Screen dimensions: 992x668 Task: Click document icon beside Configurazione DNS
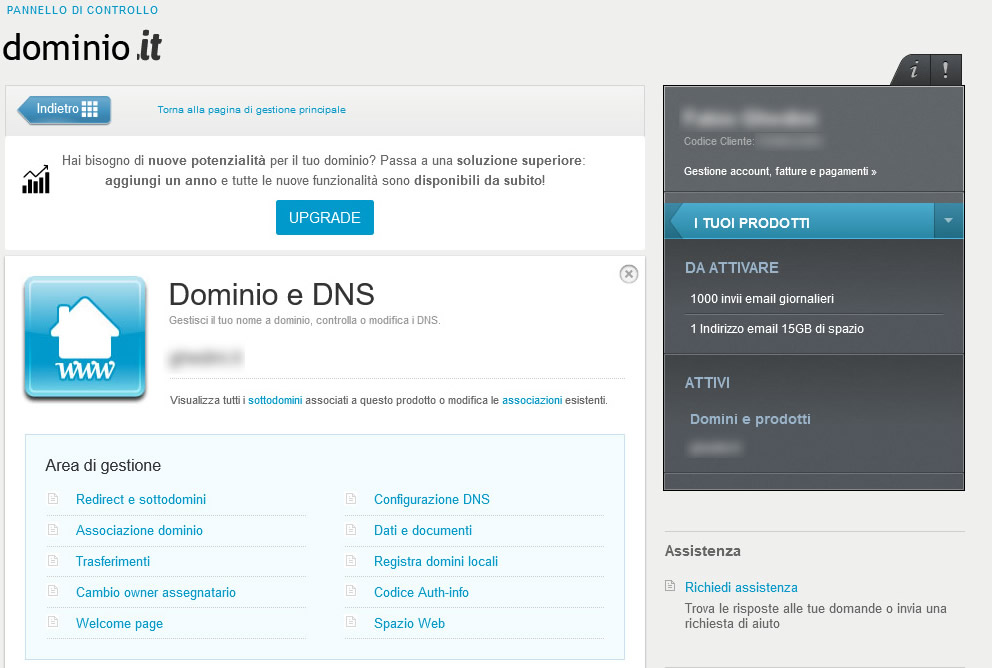coord(351,498)
